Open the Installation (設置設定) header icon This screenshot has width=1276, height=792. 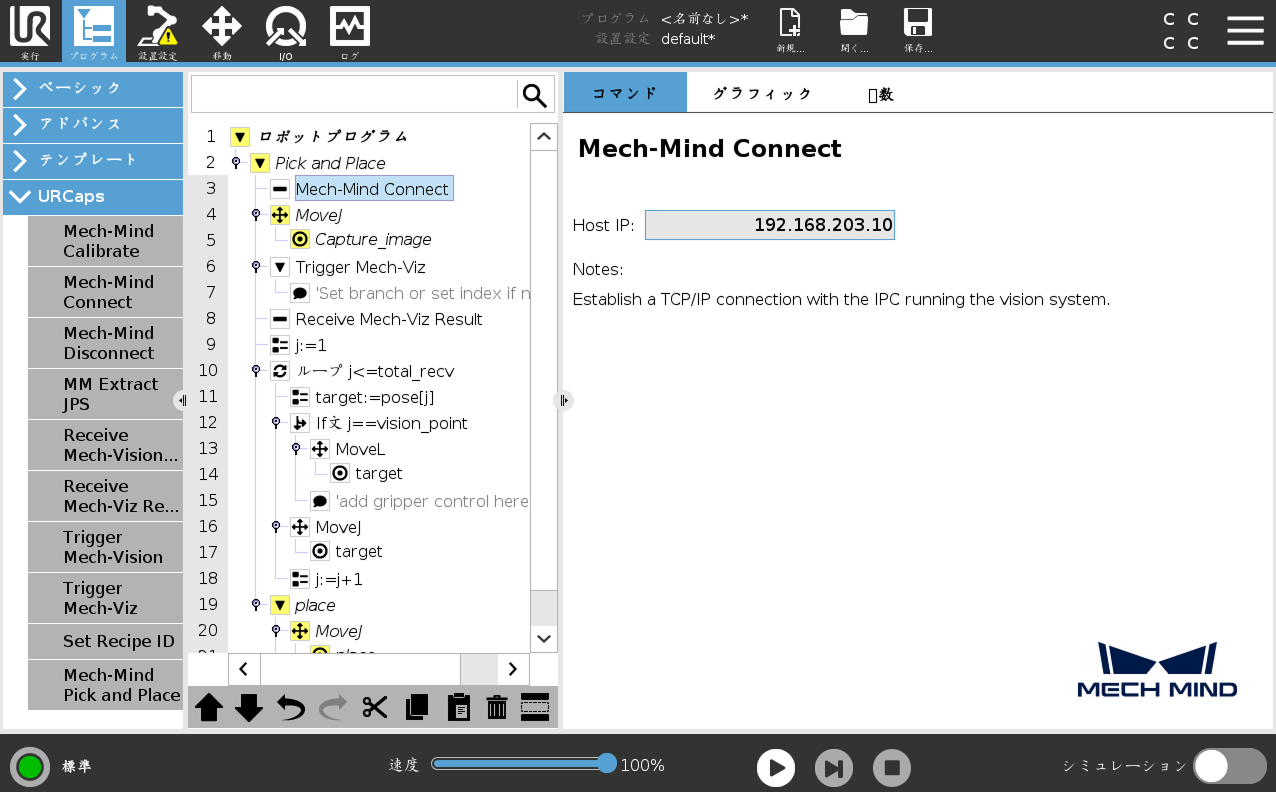coord(158,32)
